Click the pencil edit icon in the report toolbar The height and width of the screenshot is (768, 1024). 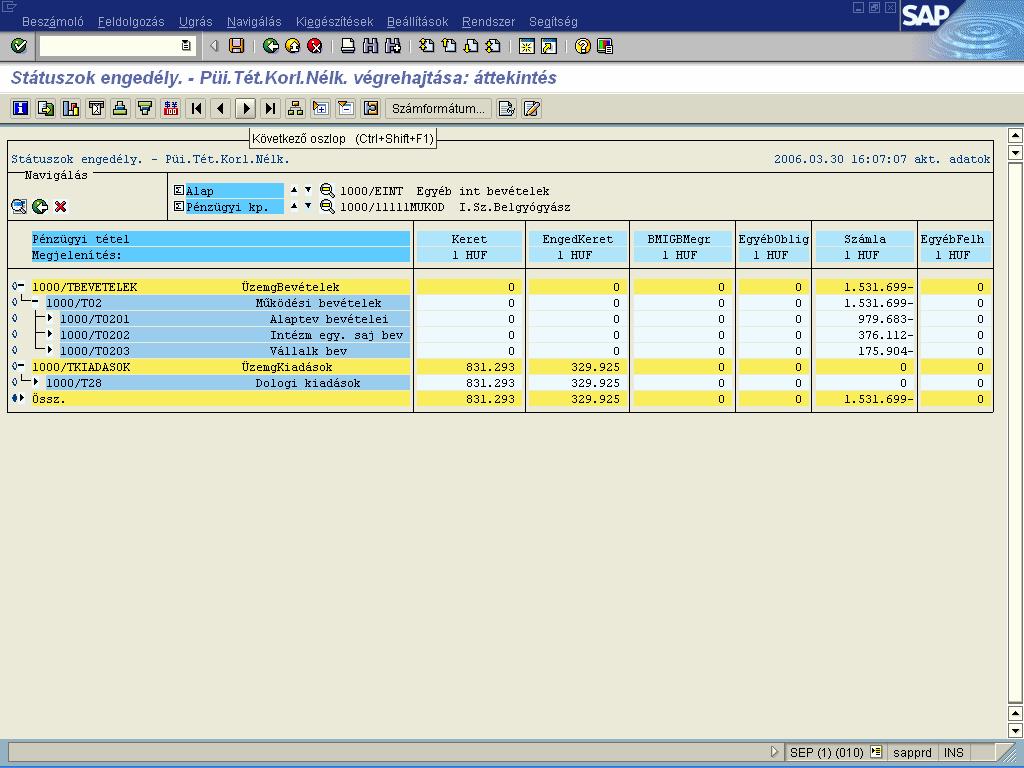[x=532, y=108]
